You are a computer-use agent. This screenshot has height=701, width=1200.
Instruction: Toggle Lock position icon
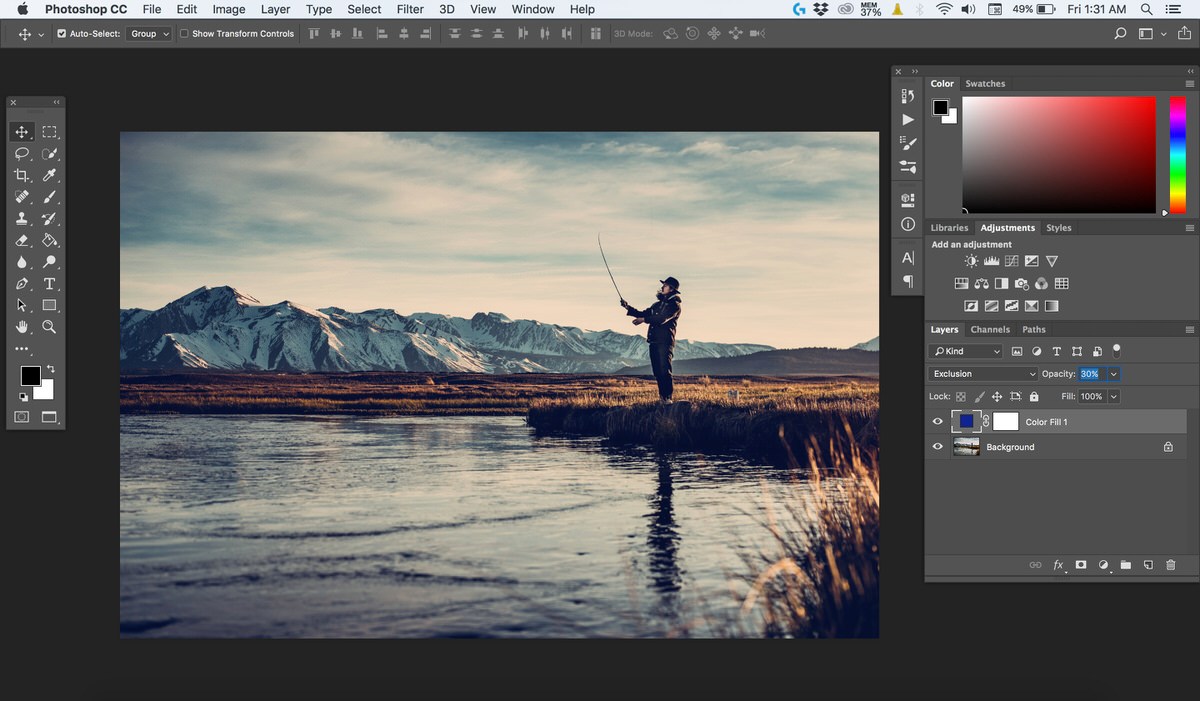point(997,397)
